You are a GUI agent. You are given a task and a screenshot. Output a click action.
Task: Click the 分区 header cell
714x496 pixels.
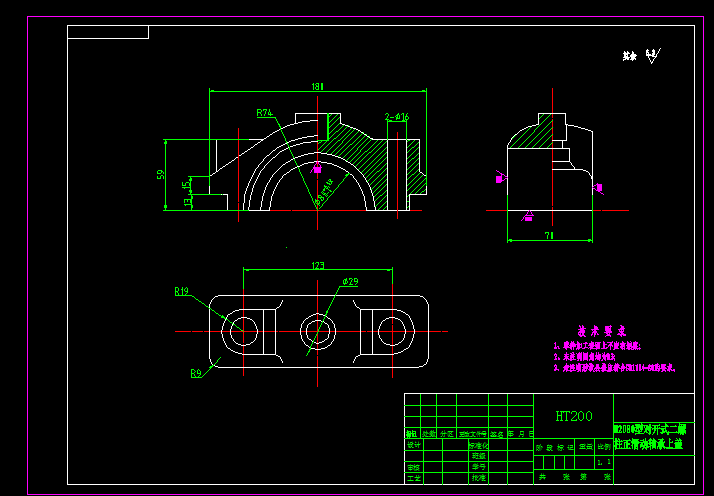(446, 434)
